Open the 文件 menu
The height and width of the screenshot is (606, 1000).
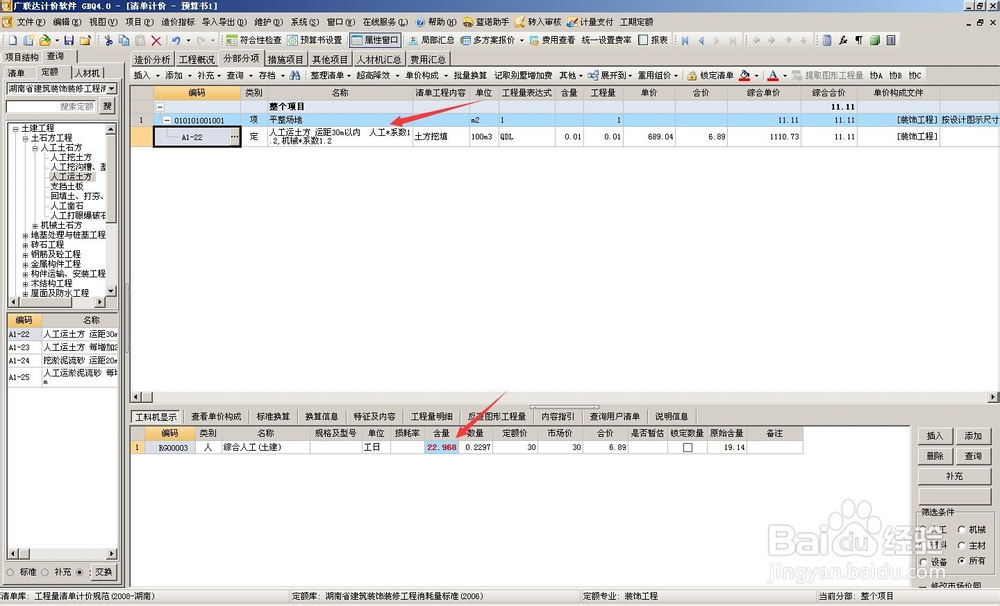(30, 22)
